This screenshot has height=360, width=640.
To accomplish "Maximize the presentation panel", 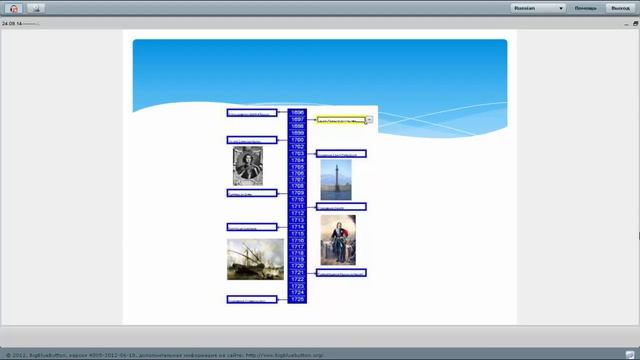I will pos(635,24).
